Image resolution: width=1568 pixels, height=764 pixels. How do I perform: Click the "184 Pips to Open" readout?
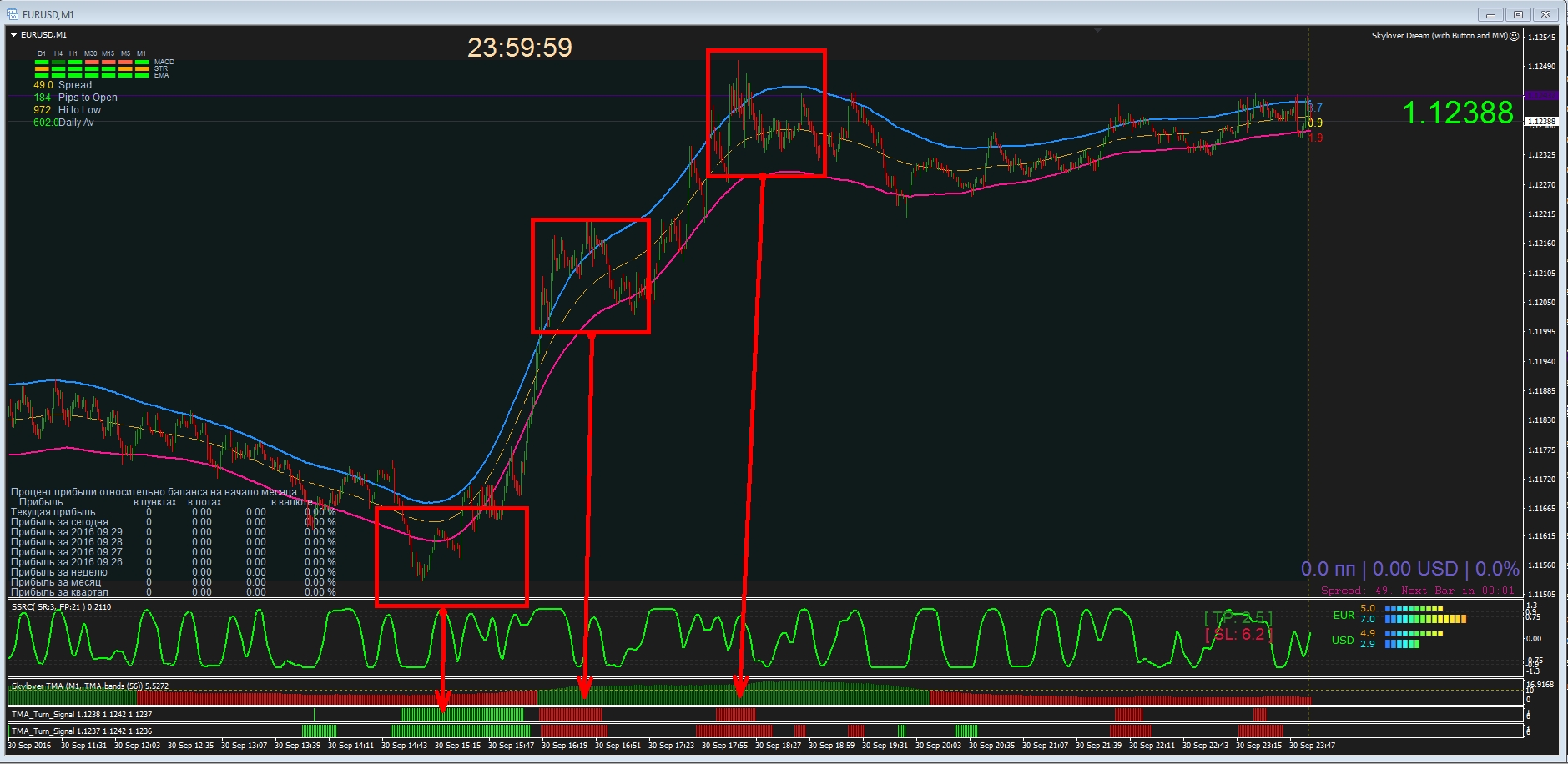[75, 98]
